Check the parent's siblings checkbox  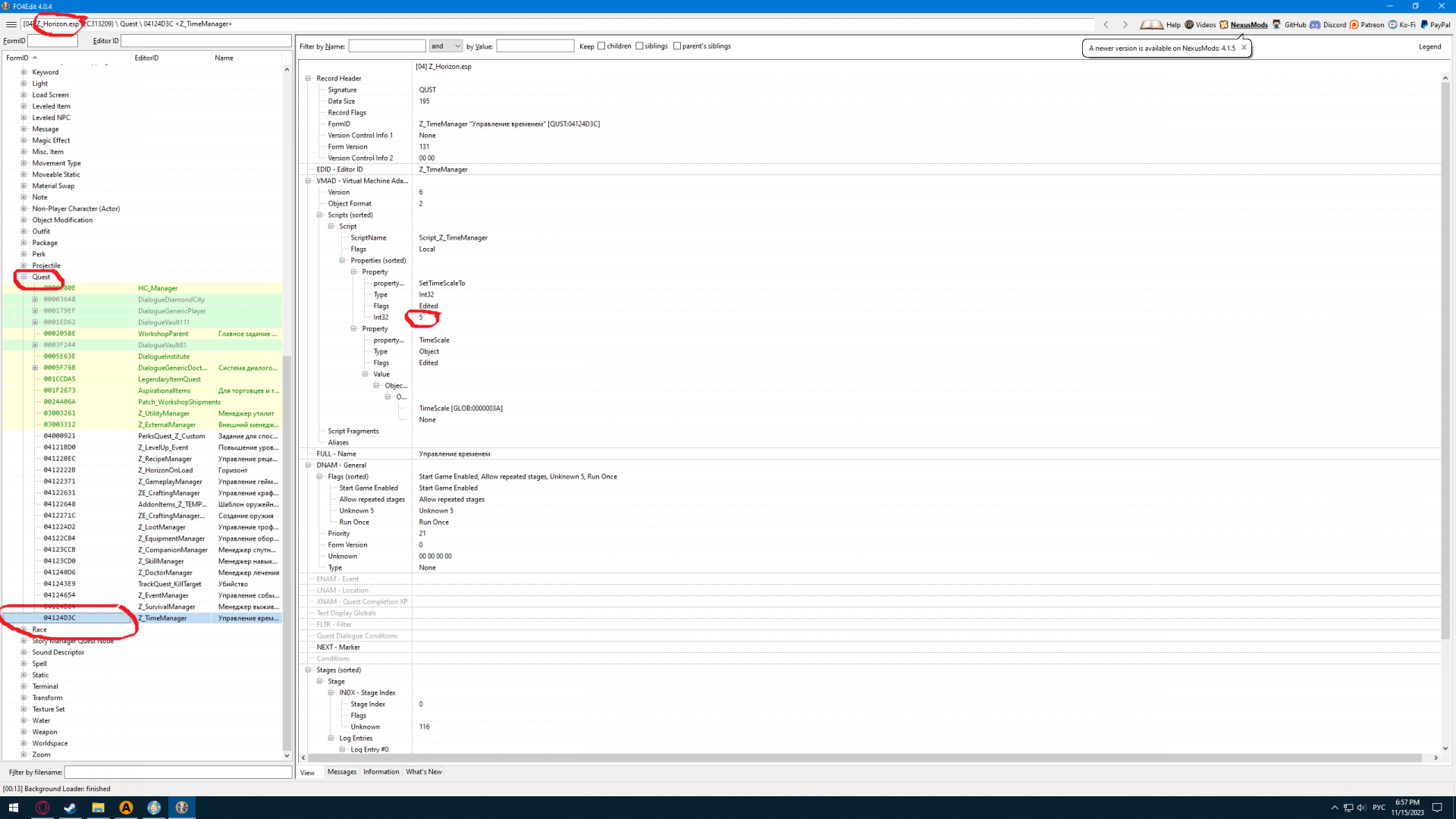pos(677,46)
